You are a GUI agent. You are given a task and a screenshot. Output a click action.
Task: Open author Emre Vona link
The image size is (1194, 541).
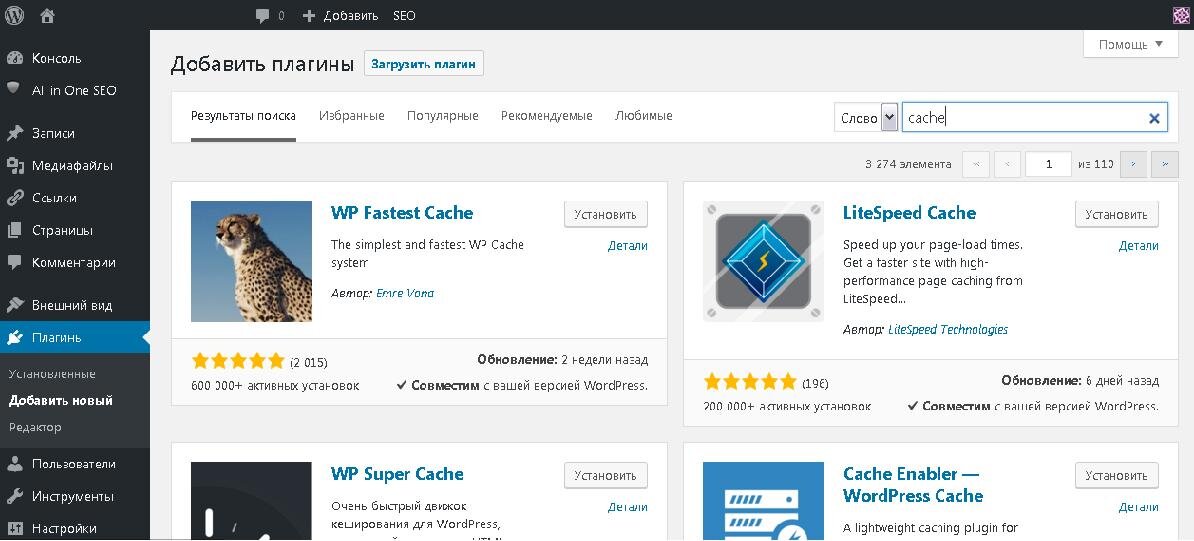pyautogui.click(x=405, y=293)
